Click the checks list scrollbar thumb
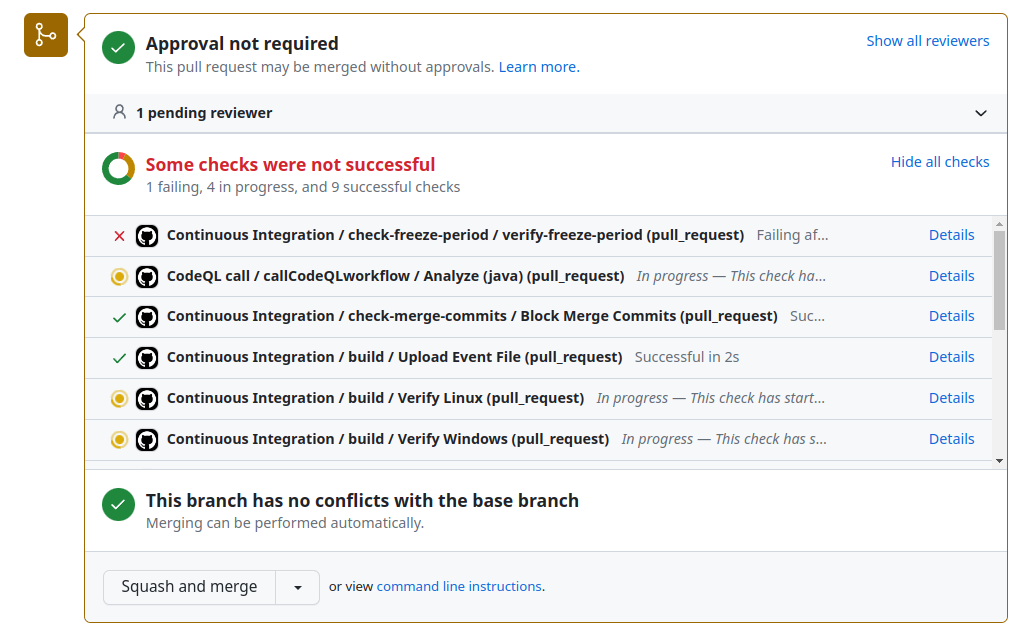This screenshot has width=1029, height=634. point(999,280)
